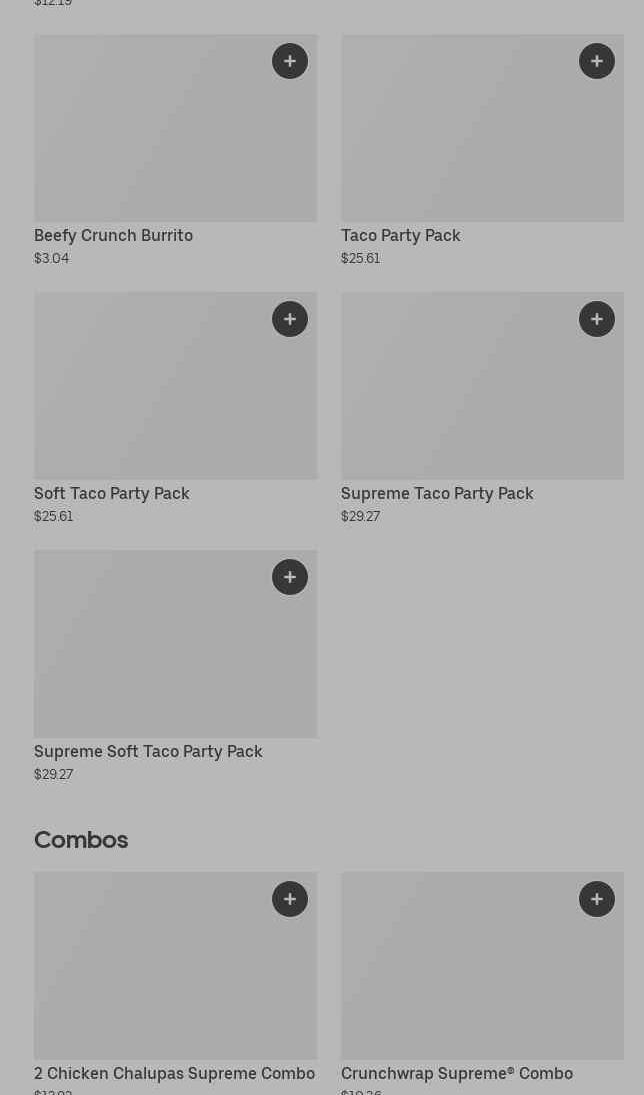
Task: Add Crunchwrap Supreme Combo with plus icon
Action: pos(597,899)
